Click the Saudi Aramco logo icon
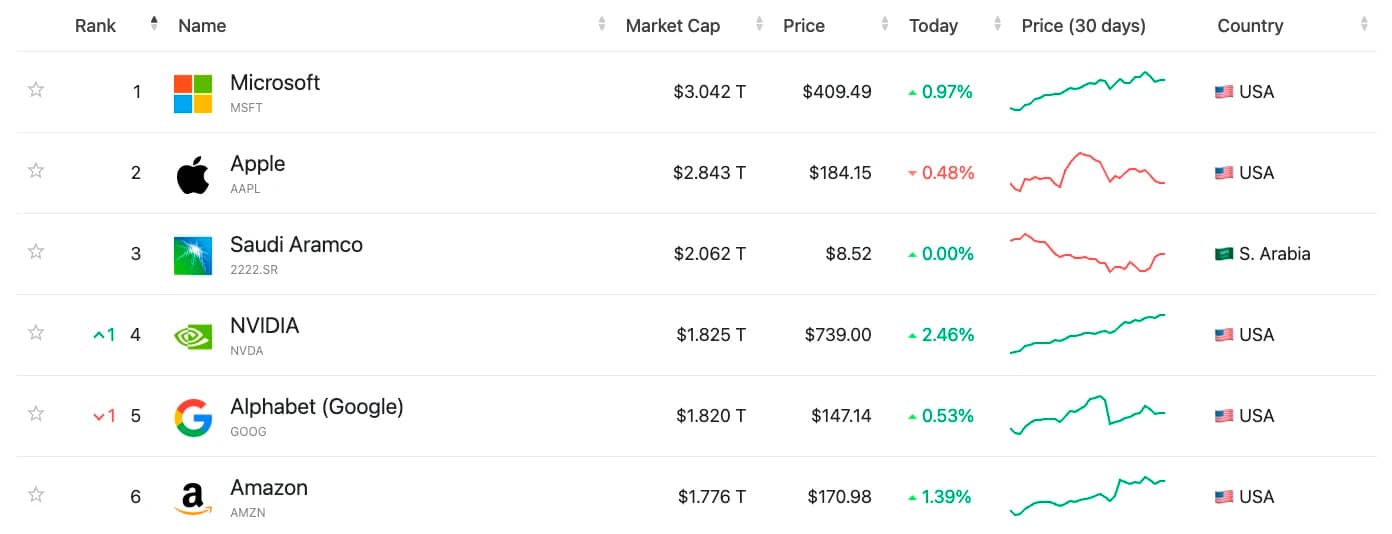The width and height of the screenshot is (1392, 534). (193, 255)
